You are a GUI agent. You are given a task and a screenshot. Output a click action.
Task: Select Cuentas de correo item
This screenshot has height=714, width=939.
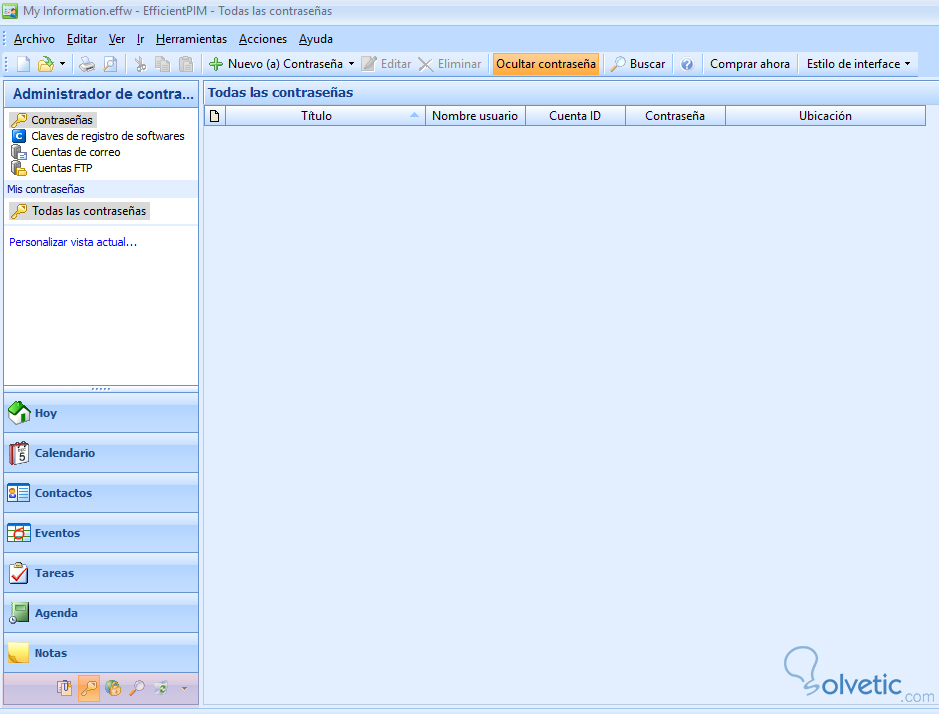pos(66,152)
